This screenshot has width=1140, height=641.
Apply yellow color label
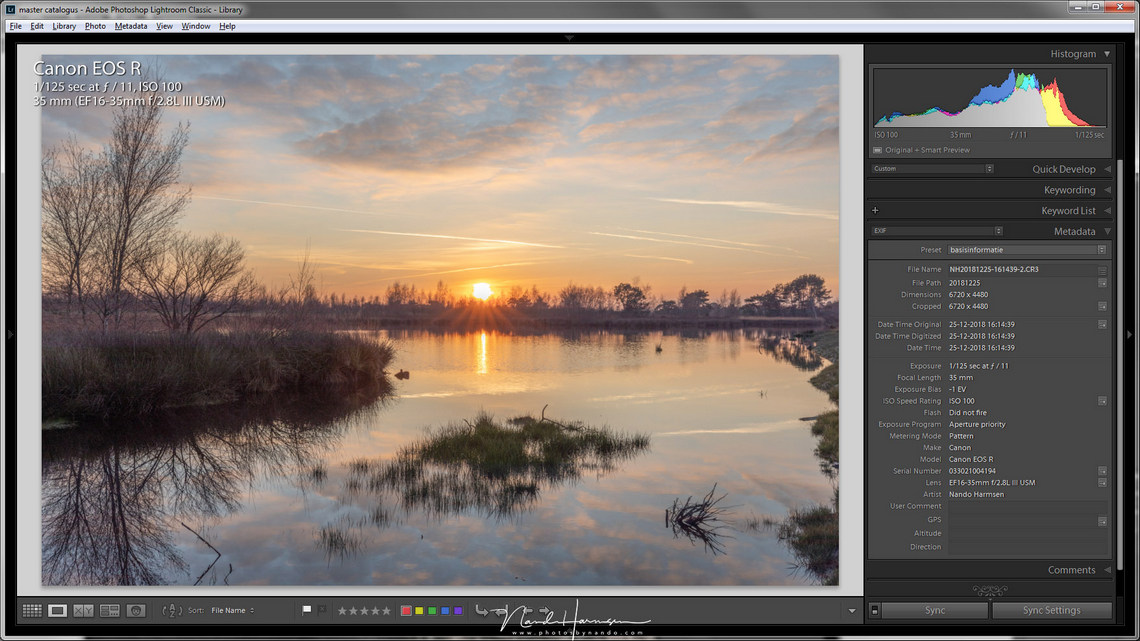(x=420, y=610)
